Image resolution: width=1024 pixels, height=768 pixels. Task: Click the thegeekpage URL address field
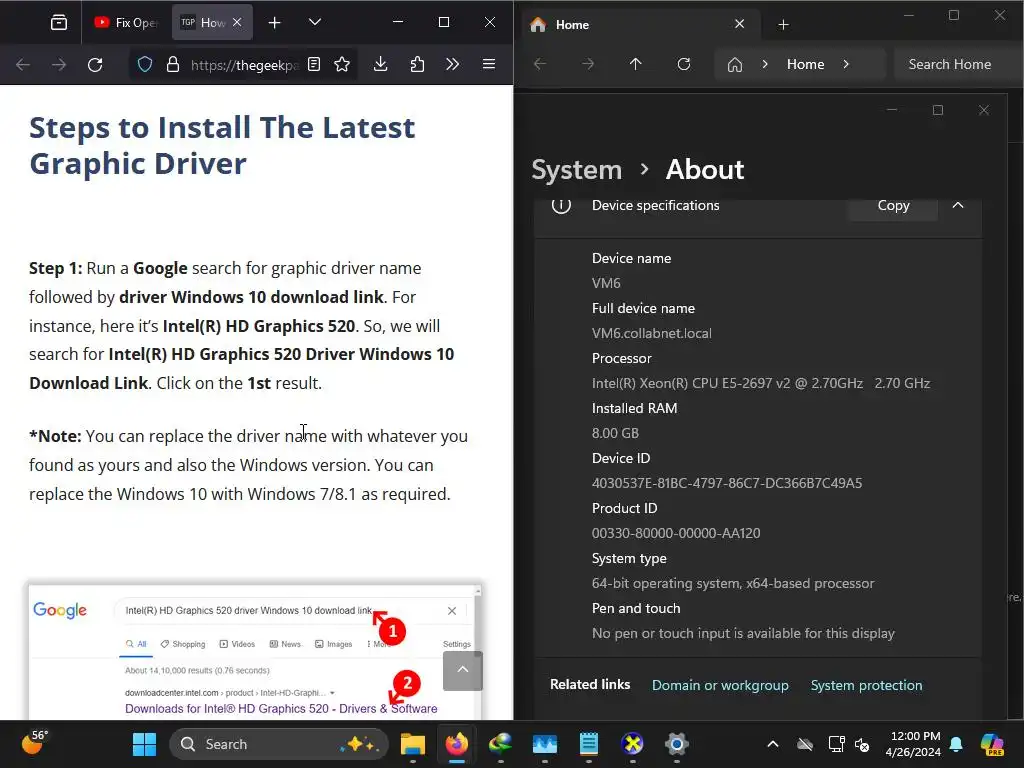pos(244,65)
